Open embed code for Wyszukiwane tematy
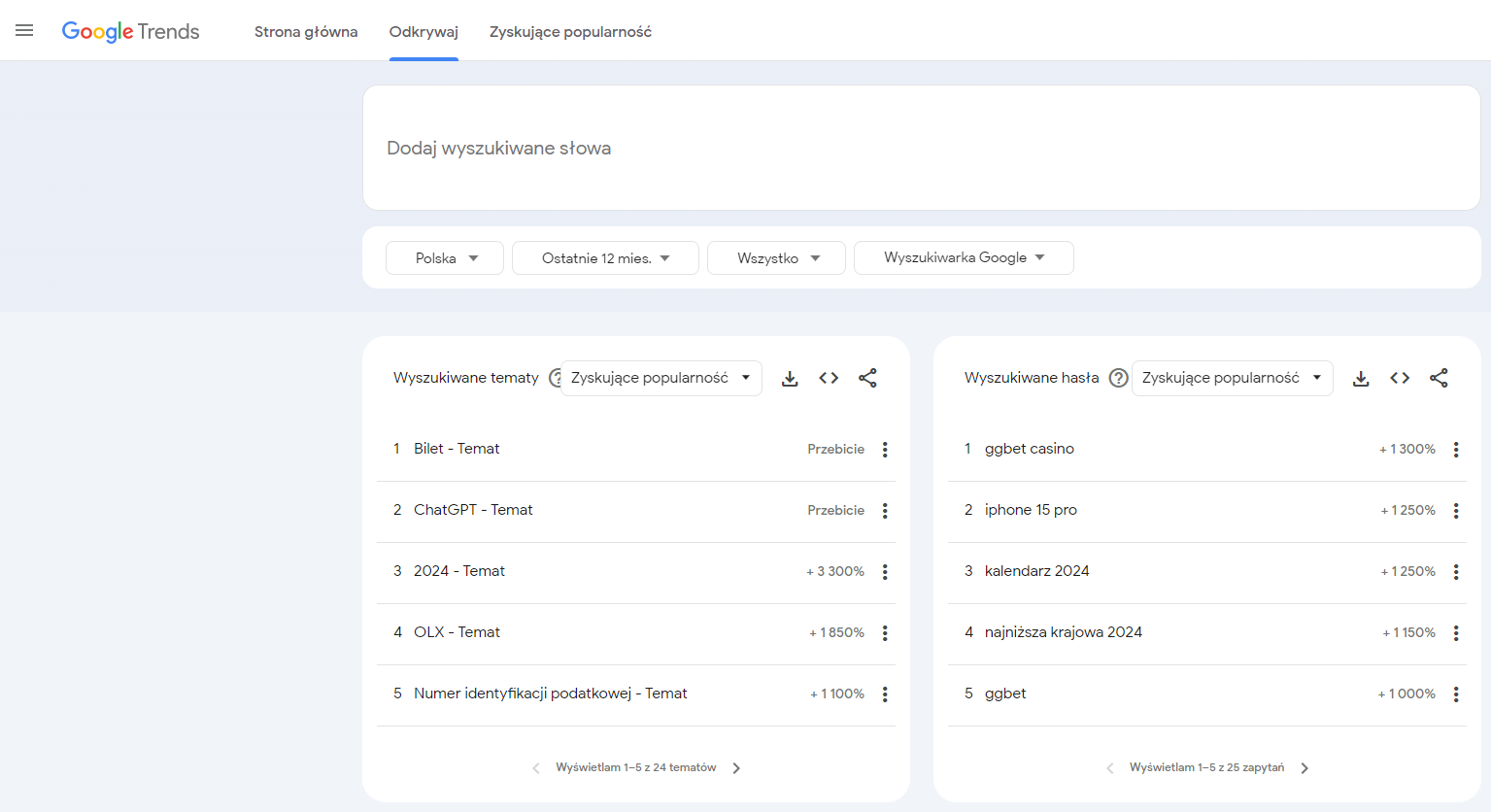Screen dimensions: 1491x812 829,378
